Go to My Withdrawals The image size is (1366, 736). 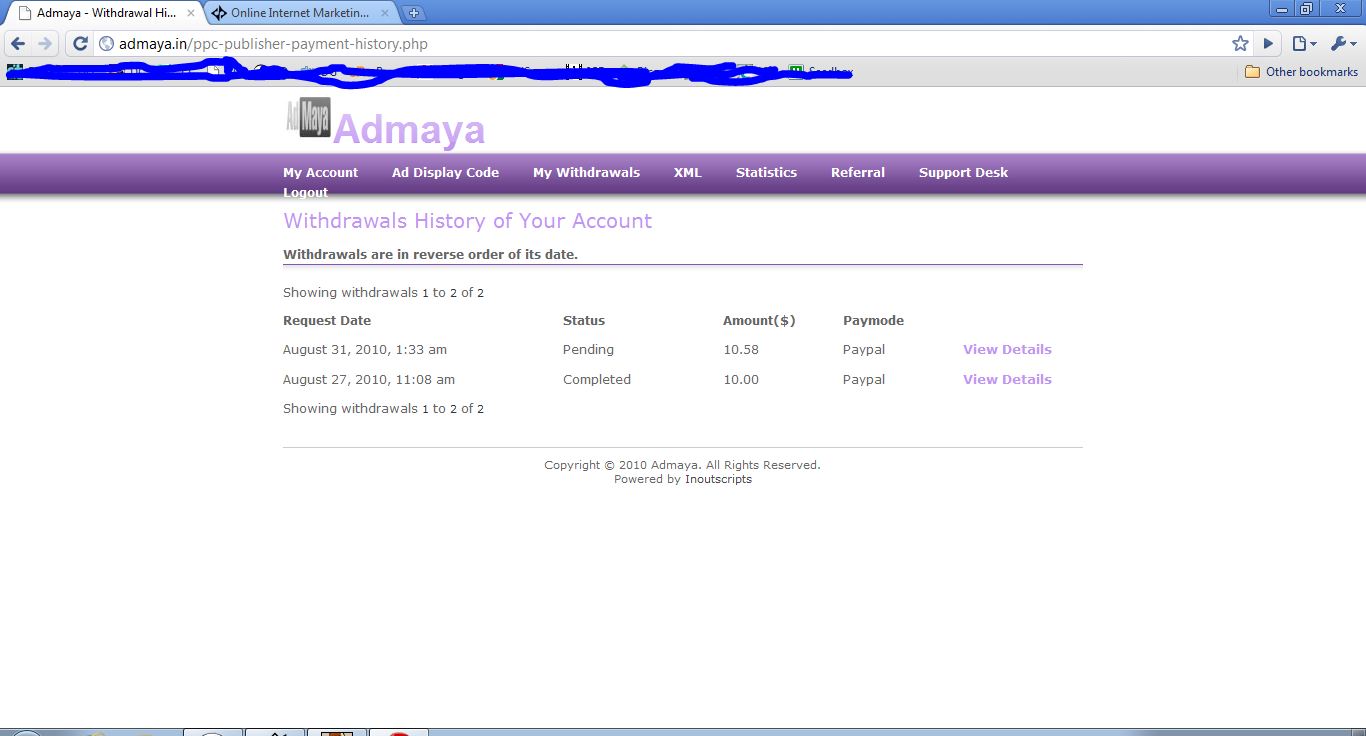click(x=586, y=172)
